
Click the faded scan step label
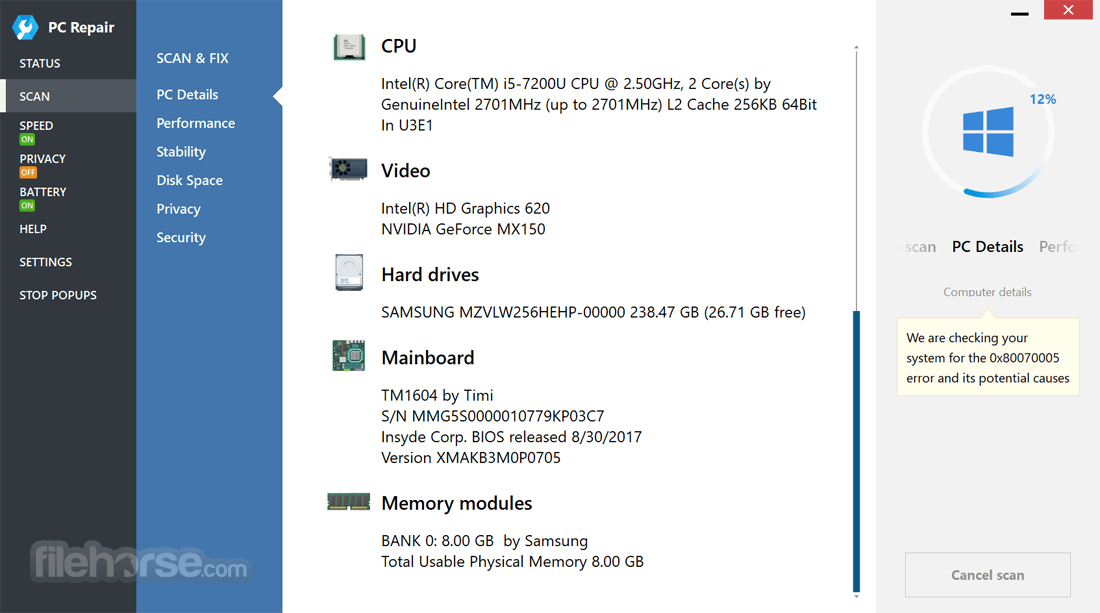point(920,247)
